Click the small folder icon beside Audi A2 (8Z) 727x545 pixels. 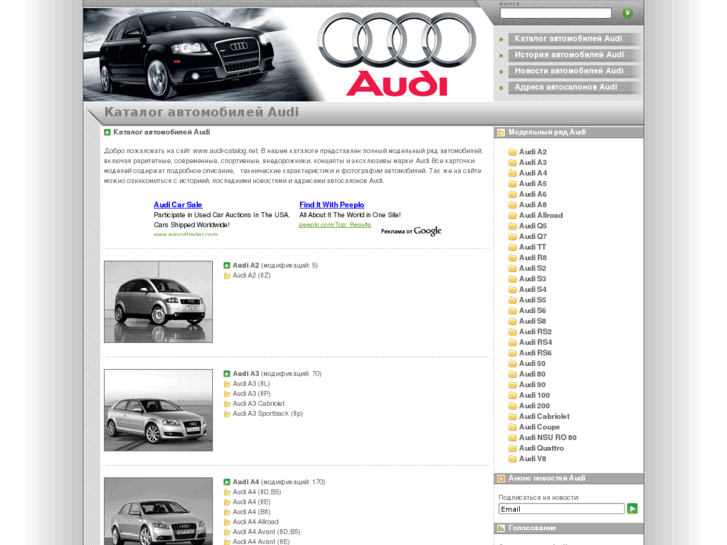point(227,276)
